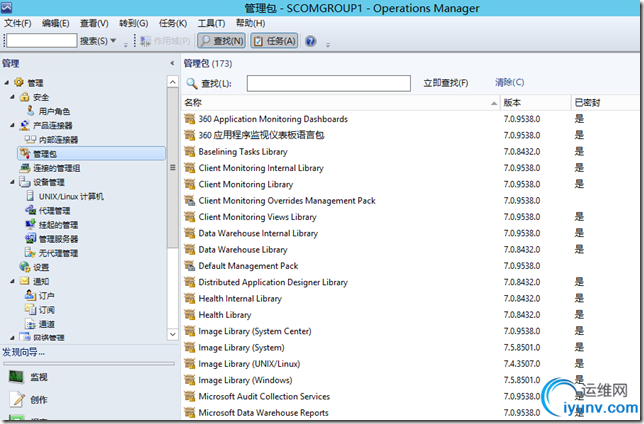Open toolbar overflow options after Help
Screen dimensions: 644x424
328,45
